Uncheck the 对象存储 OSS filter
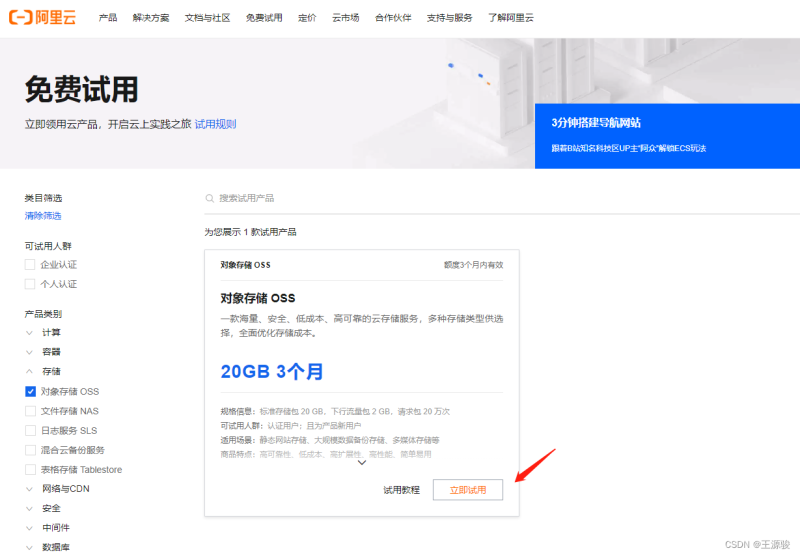 tap(30, 391)
